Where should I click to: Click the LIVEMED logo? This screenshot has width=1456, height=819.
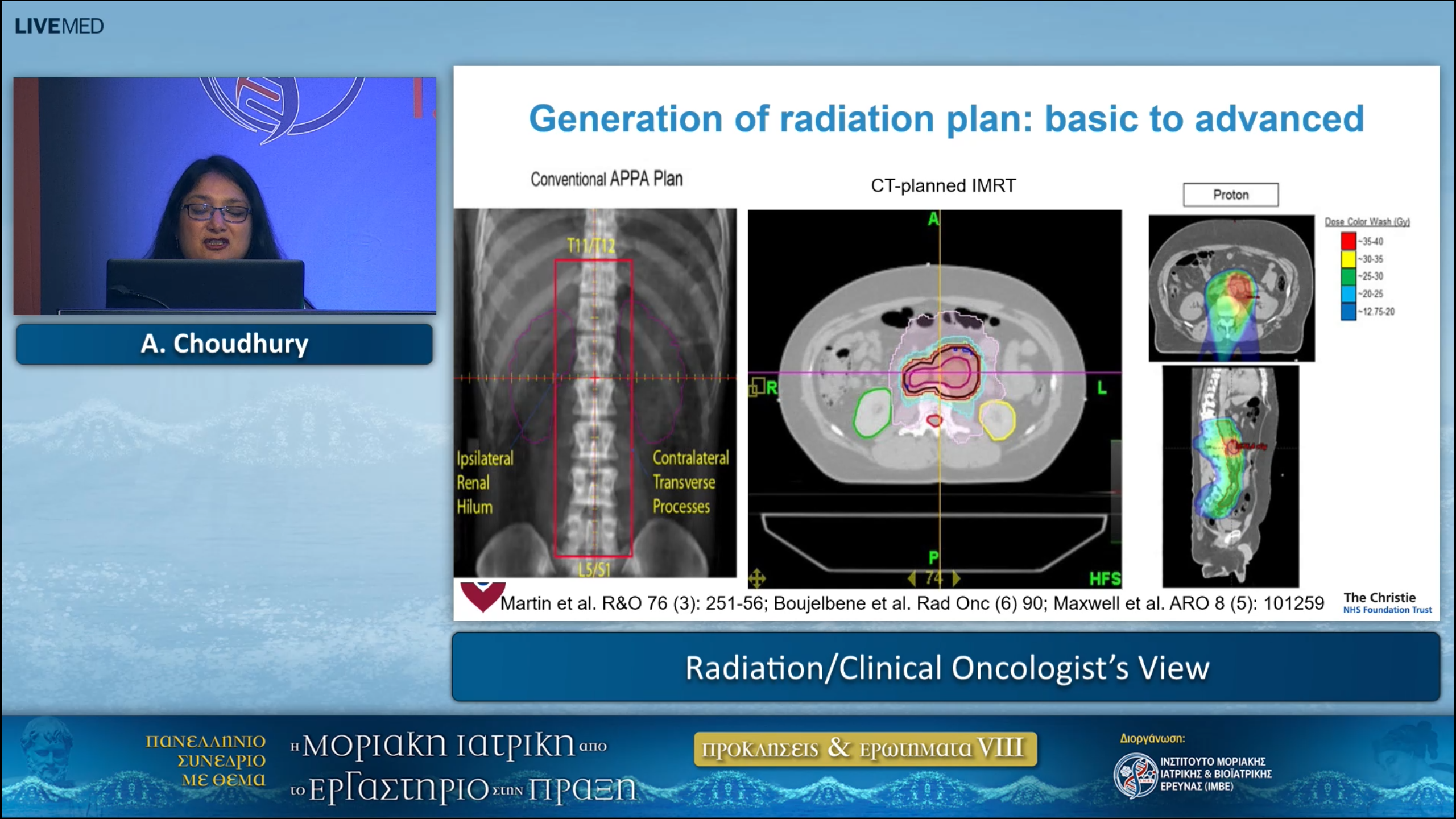tap(59, 26)
